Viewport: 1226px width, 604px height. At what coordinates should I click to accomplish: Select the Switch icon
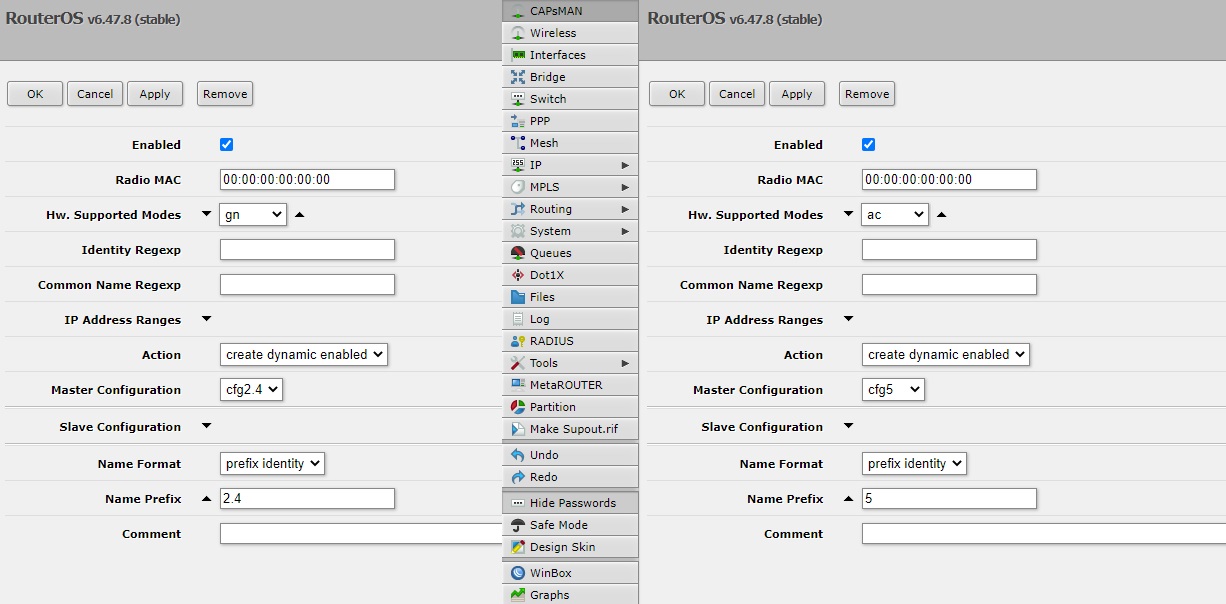(517, 99)
